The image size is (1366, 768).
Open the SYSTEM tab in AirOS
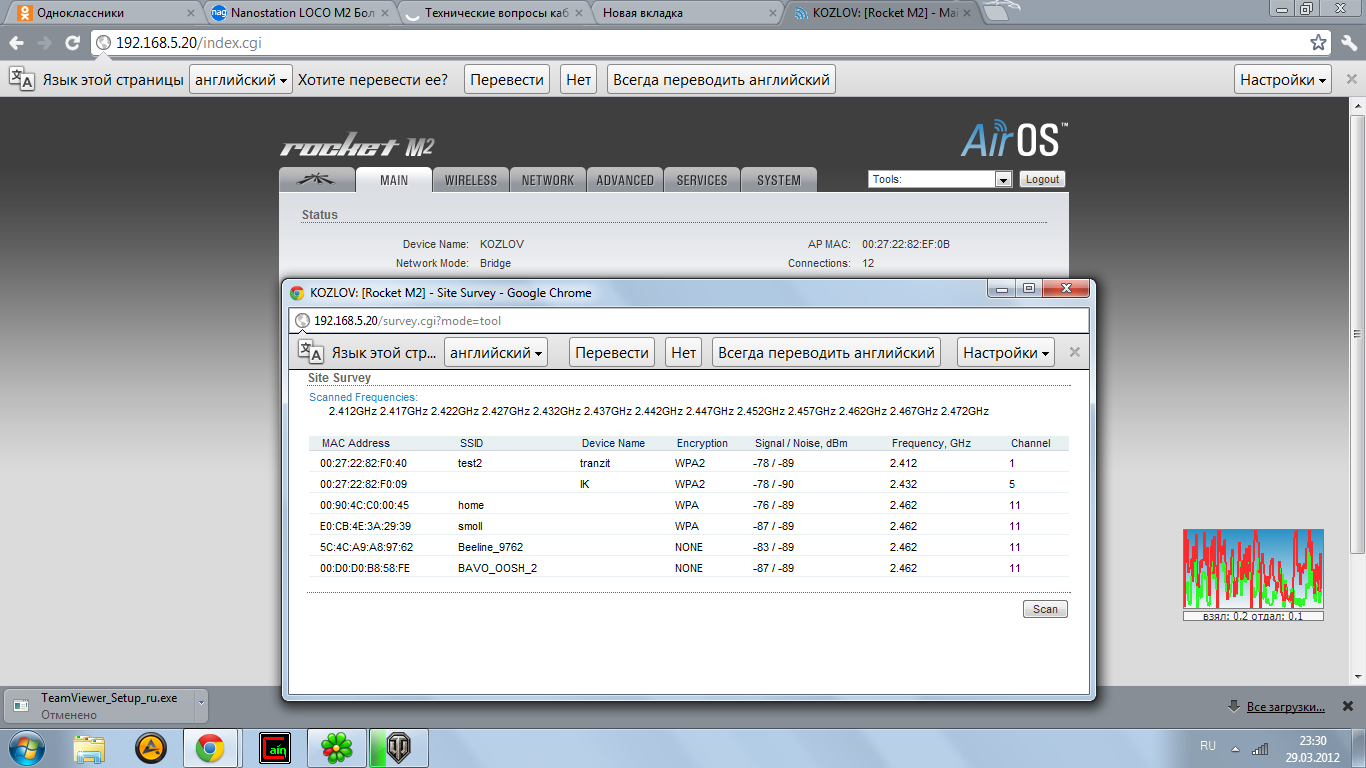(779, 180)
